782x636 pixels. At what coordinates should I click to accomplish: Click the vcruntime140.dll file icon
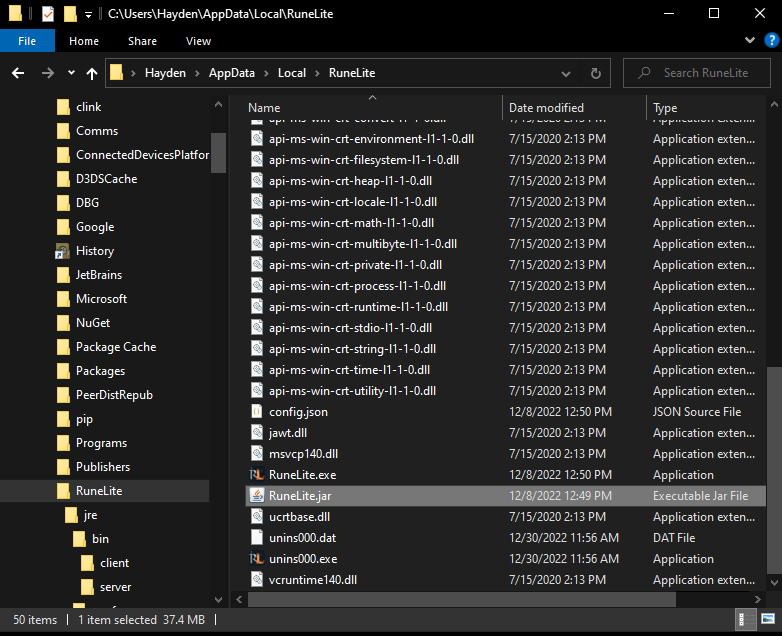pyautogui.click(x=256, y=579)
